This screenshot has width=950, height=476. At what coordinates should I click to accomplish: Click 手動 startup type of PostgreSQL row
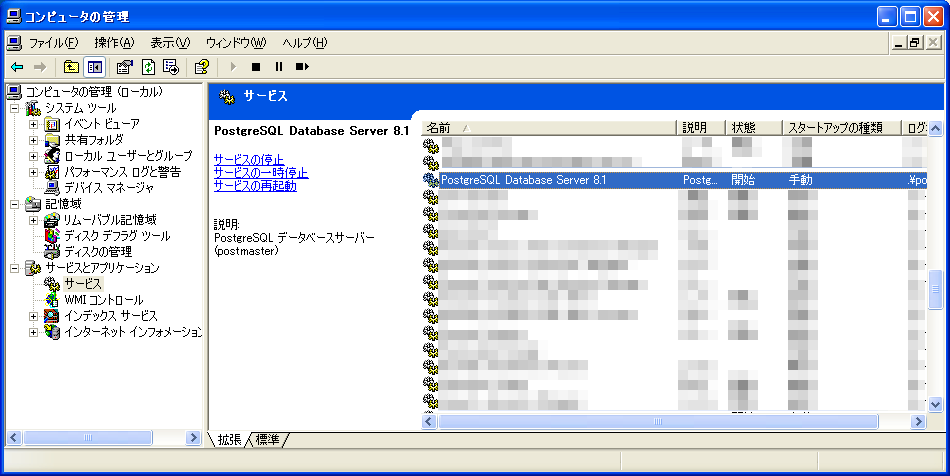(800, 180)
